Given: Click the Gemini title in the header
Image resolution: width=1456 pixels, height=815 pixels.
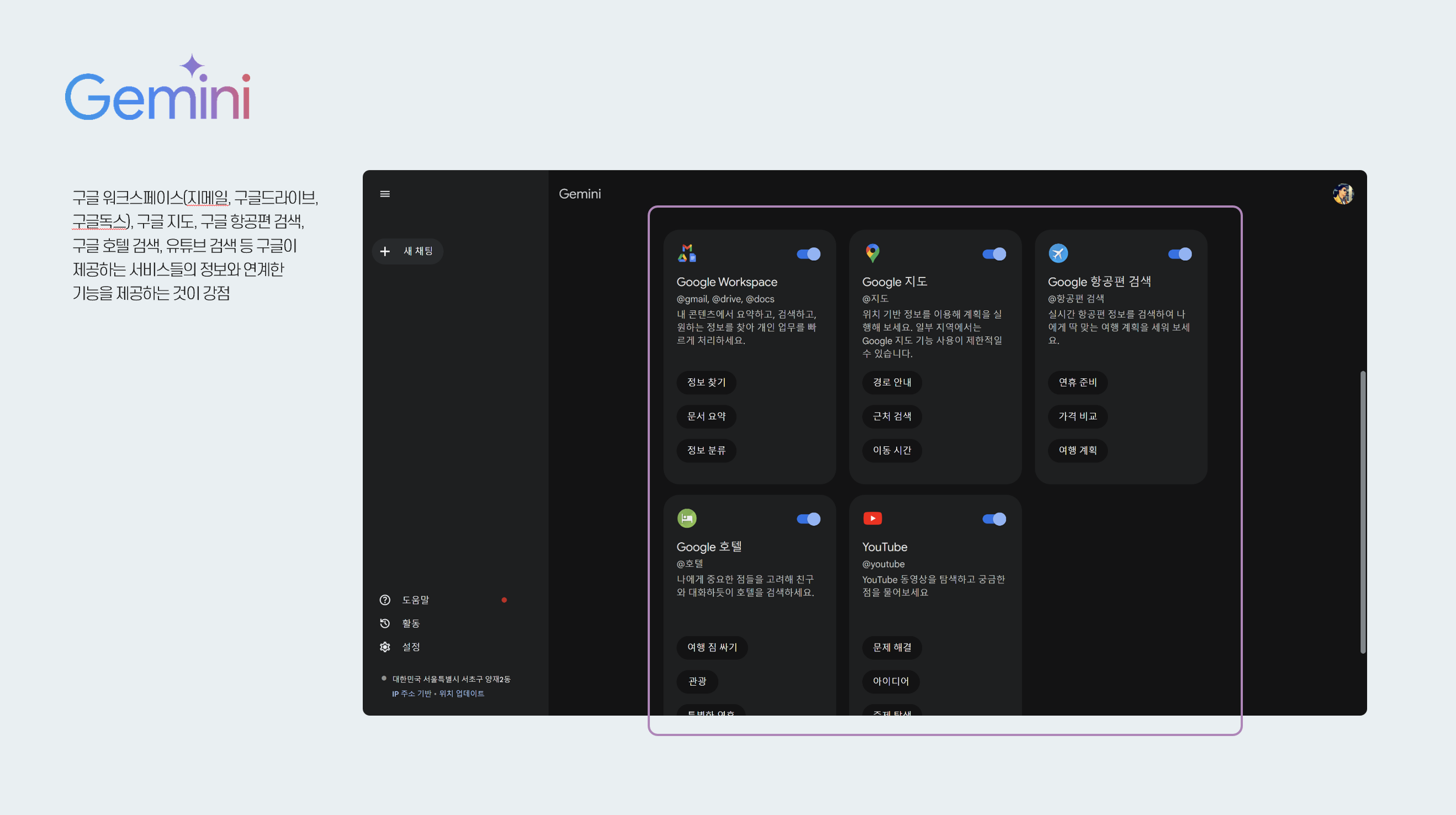Looking at the screenshot, I should tap(579, 194).
